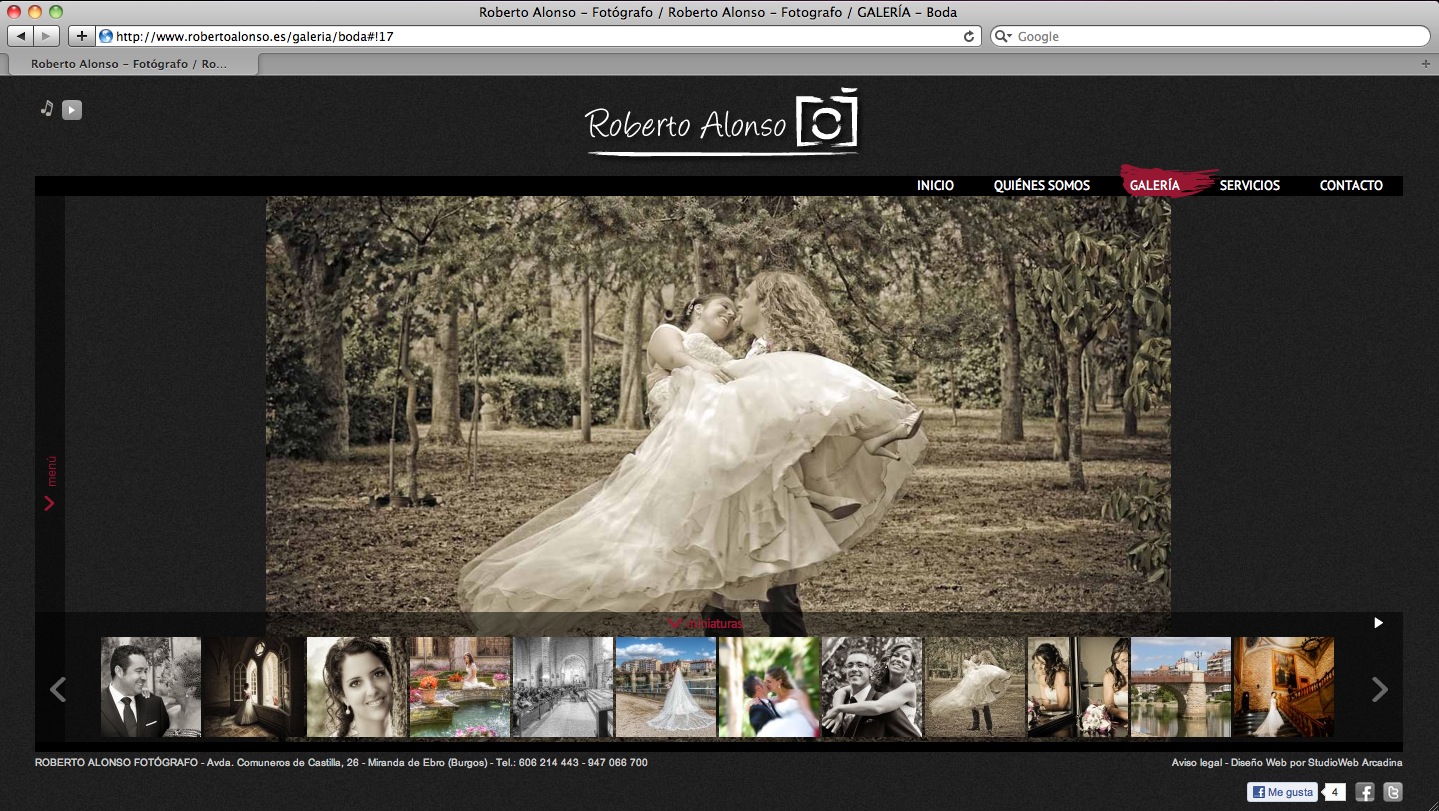This screenshot has height=811, width=1439.
Task: Reload the page in the address bar
Action: [x=968, y=36]
